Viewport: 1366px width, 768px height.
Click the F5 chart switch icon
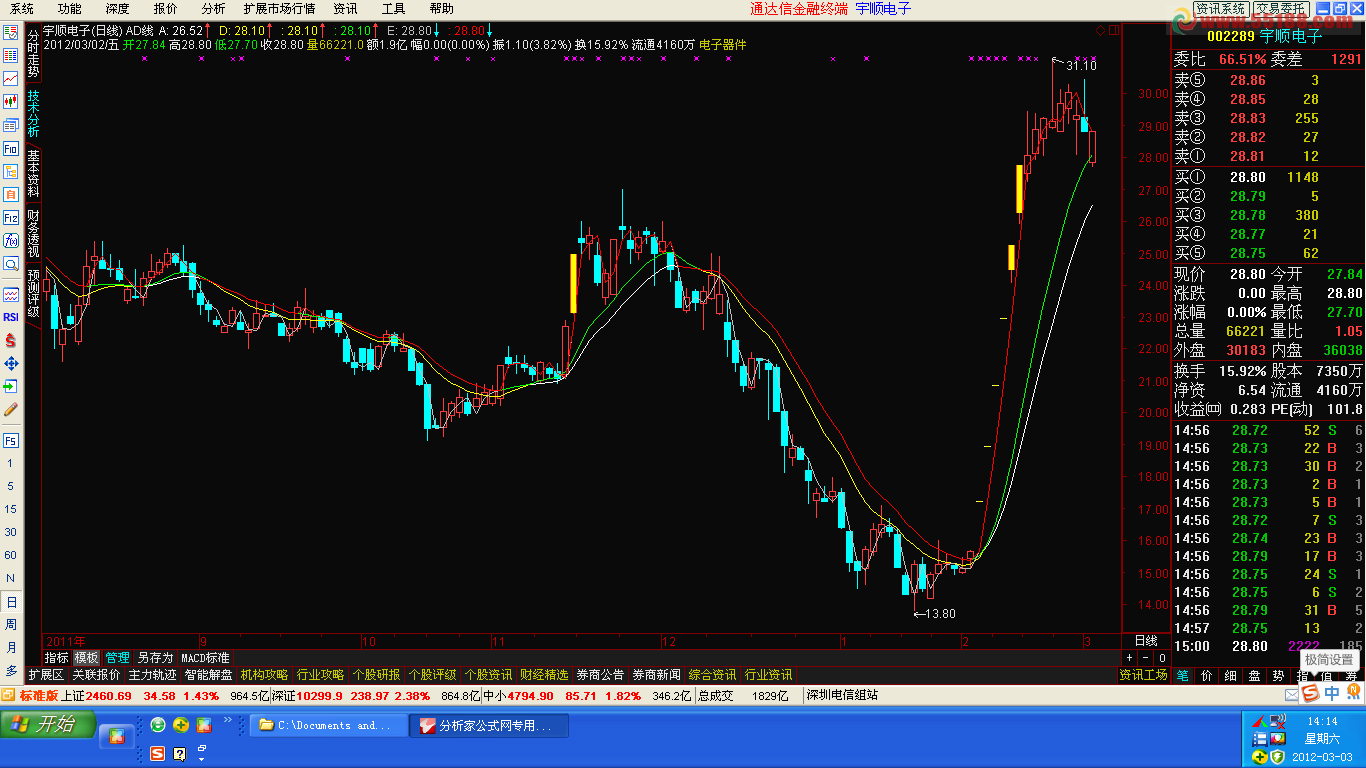tap(11, 440)
